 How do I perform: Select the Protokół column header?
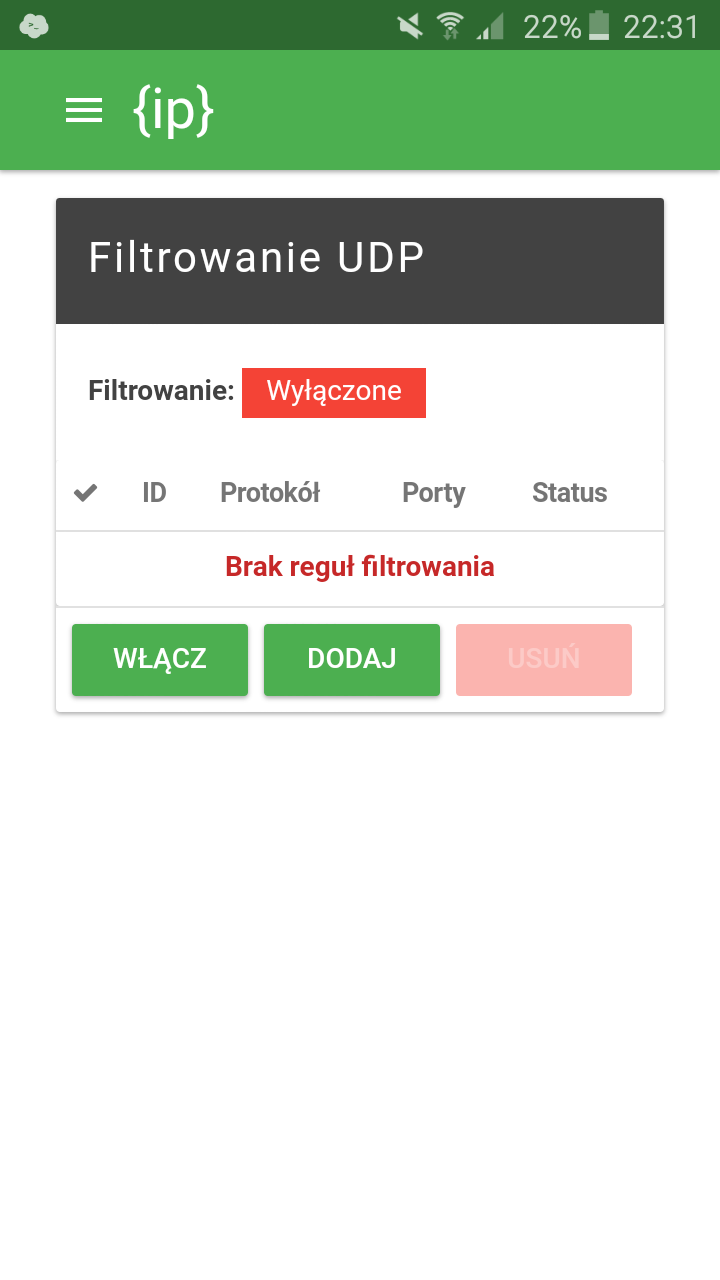coord(270,493)
